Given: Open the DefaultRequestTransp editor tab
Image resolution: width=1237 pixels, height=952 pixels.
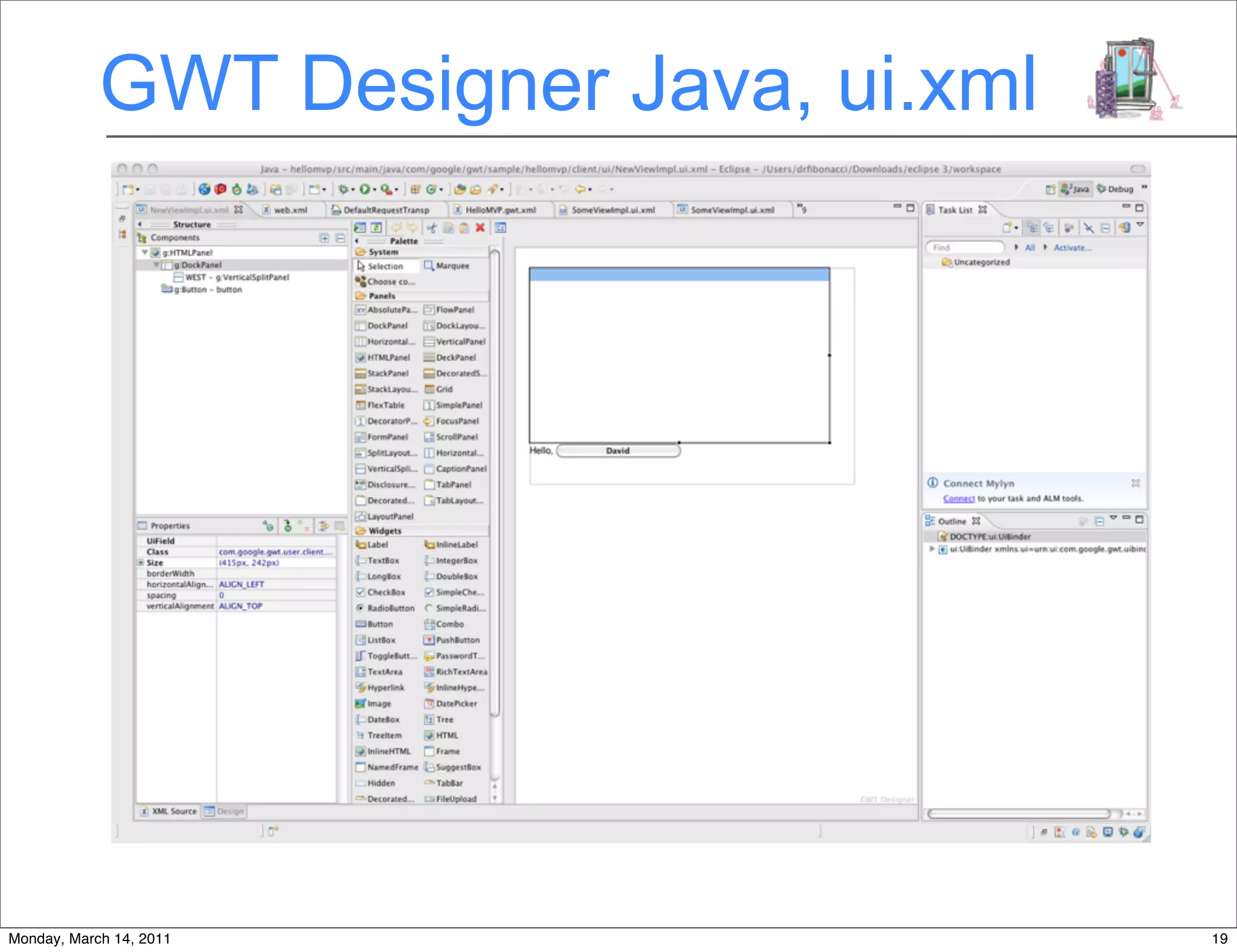Looking at the screenshot, I should pos(381,210).
